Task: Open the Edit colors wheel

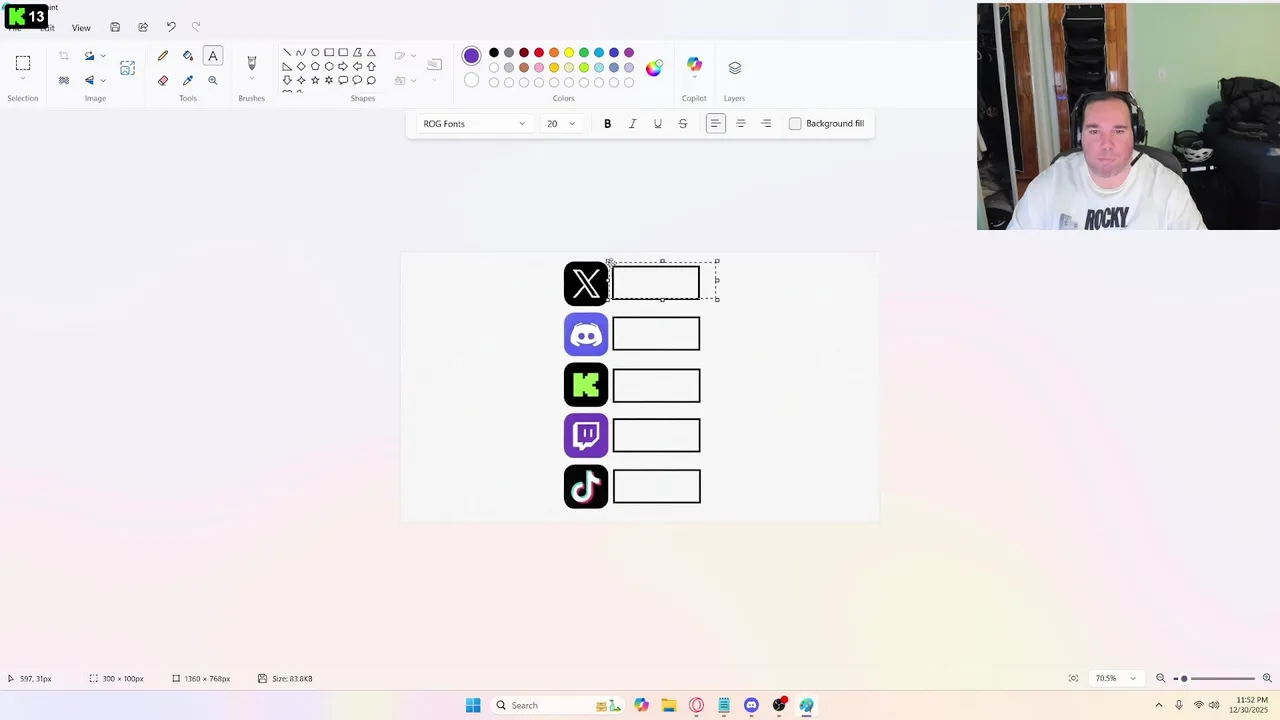Action: (654, 68)
